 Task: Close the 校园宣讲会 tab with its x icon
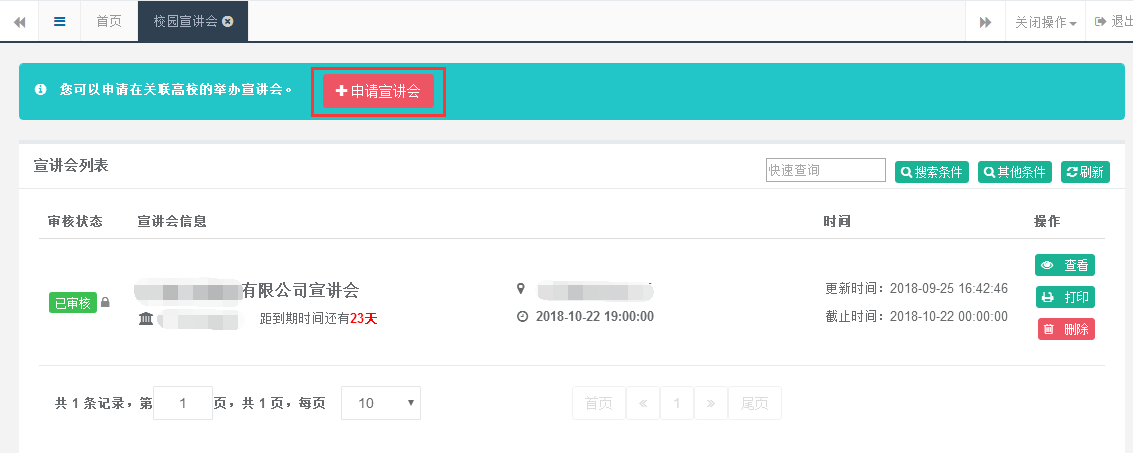point(228,21)
